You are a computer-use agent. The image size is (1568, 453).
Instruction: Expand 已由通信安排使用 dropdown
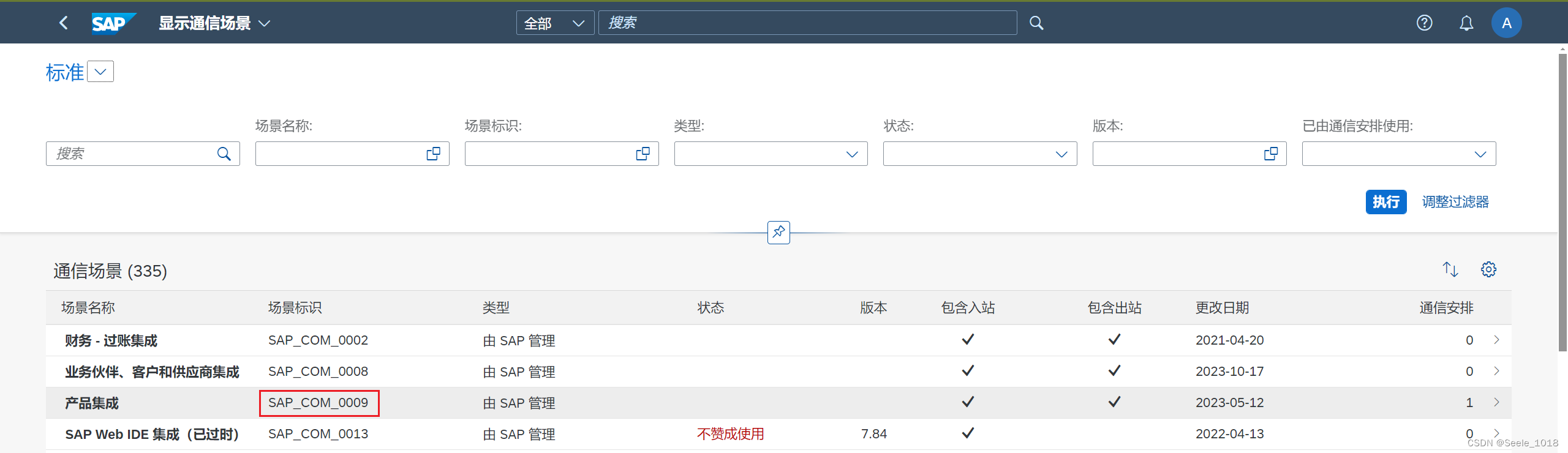1480,154
